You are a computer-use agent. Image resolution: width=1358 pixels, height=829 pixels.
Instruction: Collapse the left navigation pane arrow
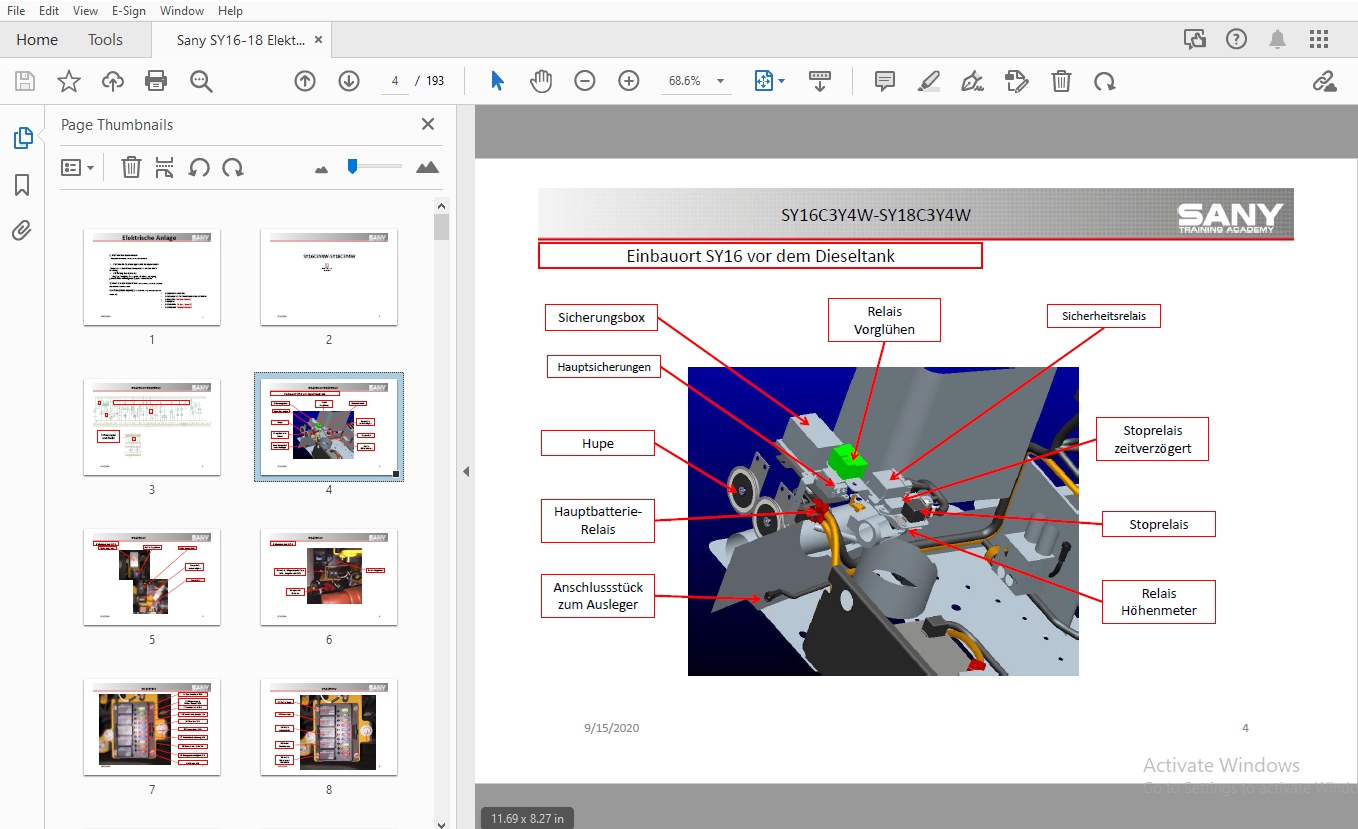coord(465,471)
